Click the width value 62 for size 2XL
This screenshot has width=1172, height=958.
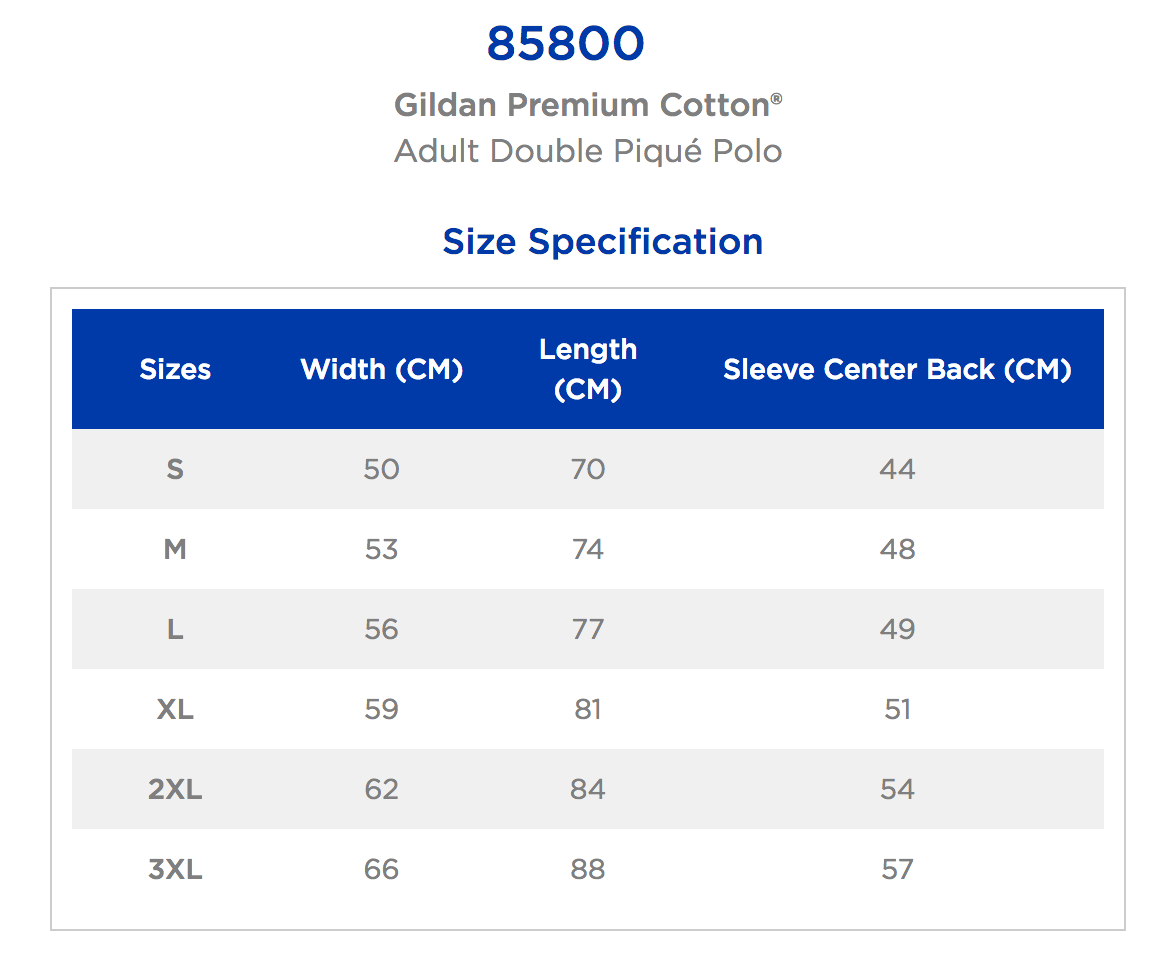(382, 789)
